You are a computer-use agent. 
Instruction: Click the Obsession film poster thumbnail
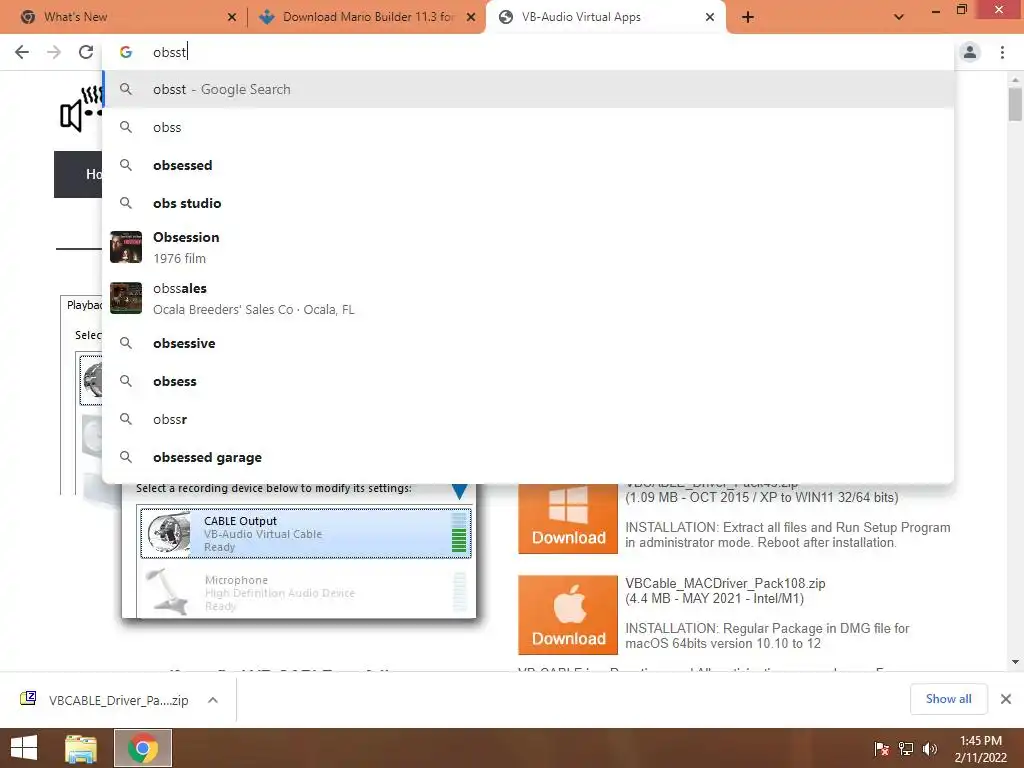click(x=126, y=247)
